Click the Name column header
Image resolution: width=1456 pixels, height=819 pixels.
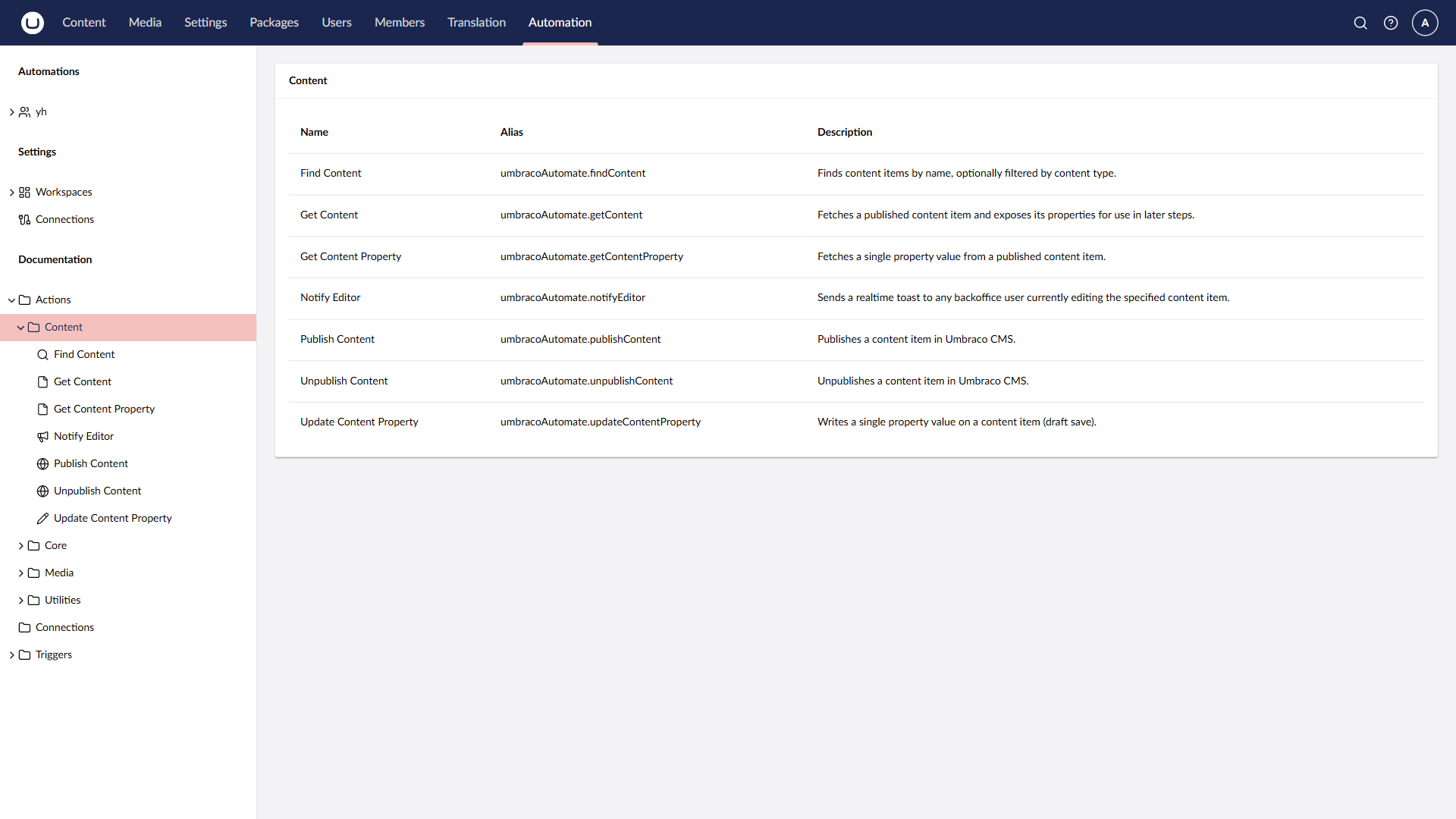[x=314, y=133]
